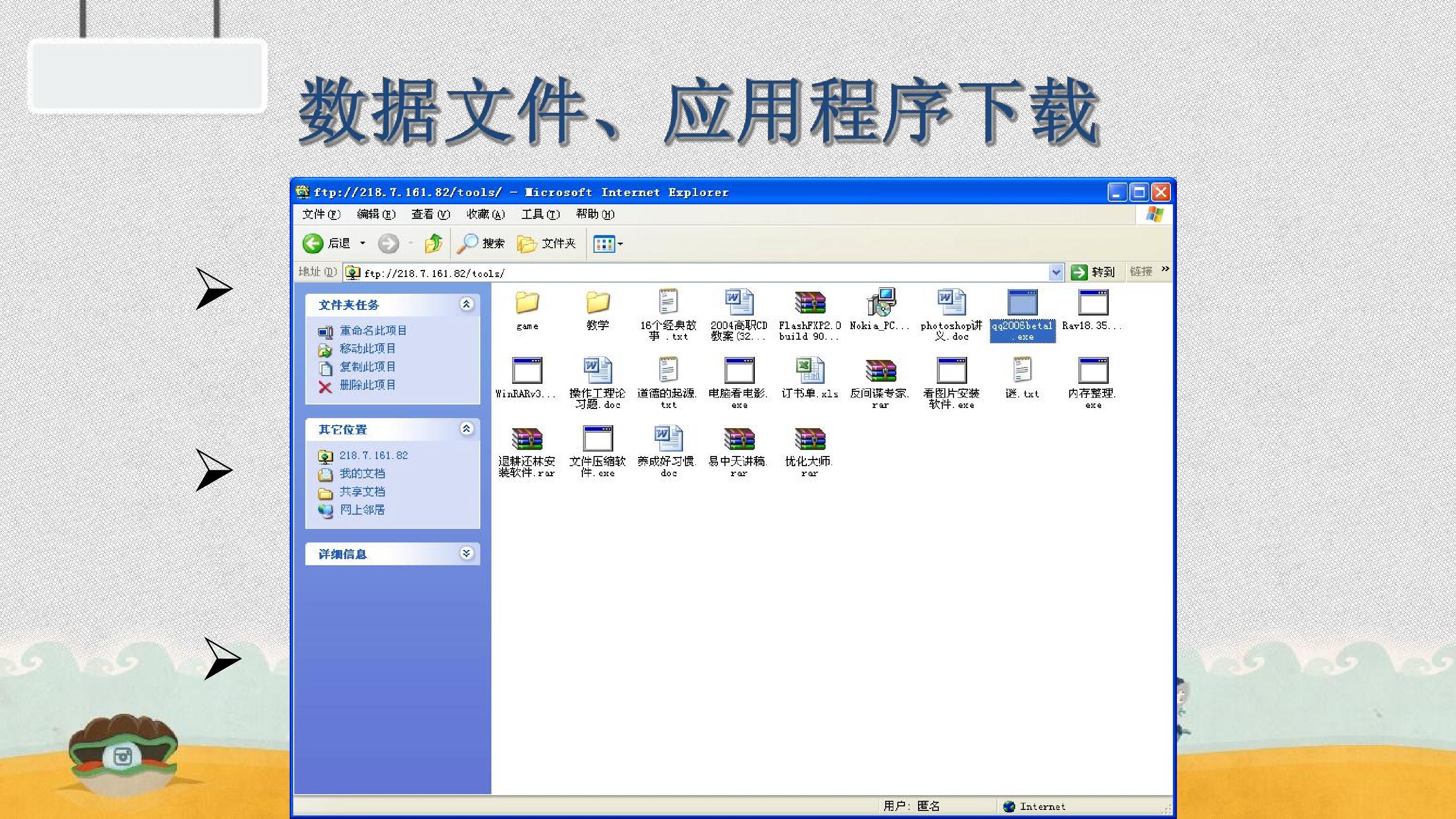Click the ftp address input field
Viewport: 1456px width, 819px height.
point(703,273)
